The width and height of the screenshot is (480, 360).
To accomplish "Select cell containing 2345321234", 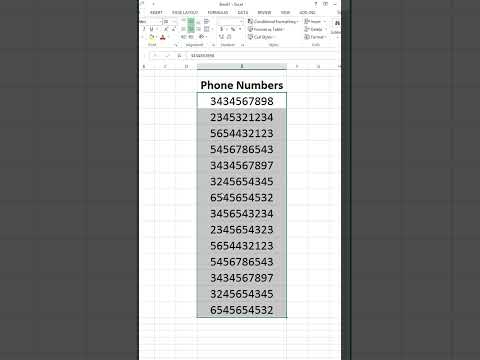I will (242, 117).
